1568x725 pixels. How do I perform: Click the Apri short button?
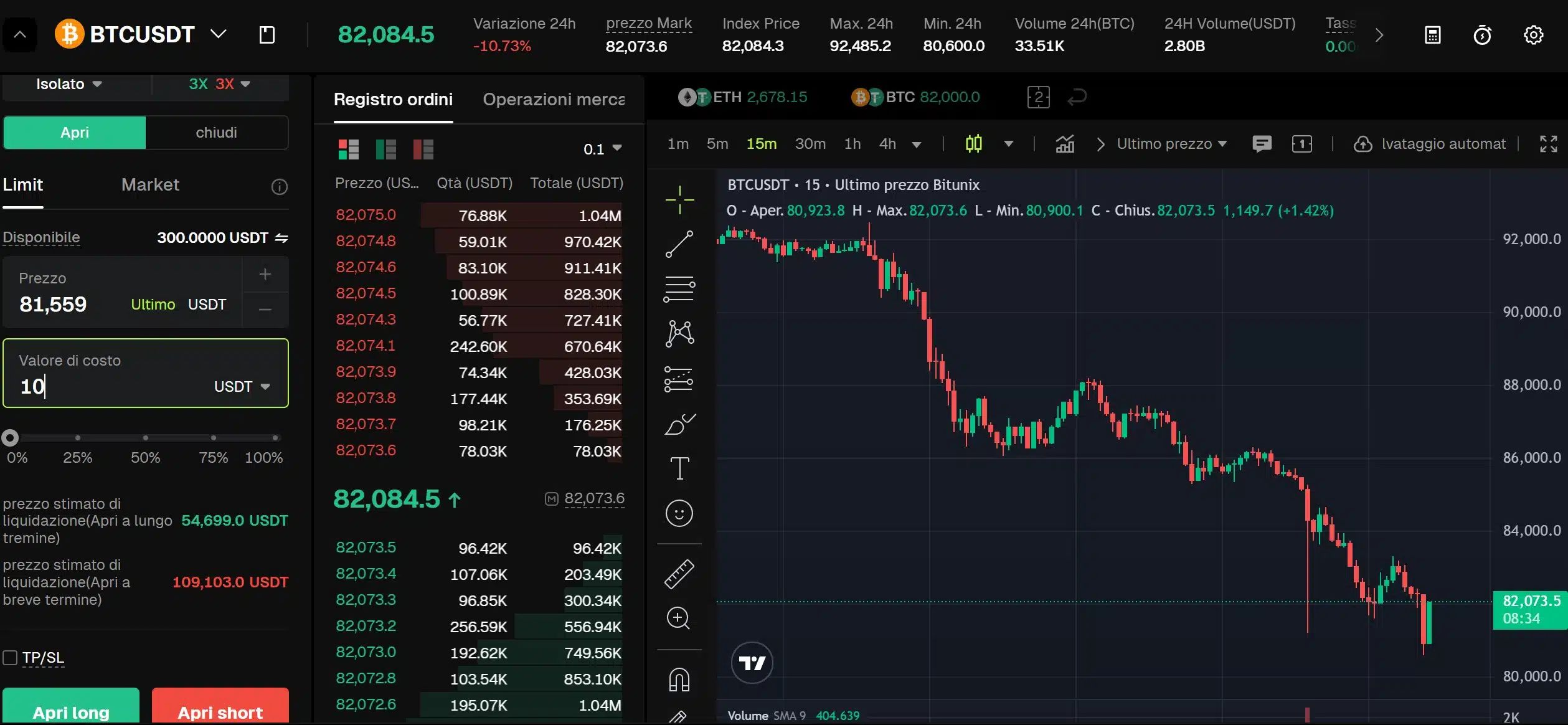[220, 712]
